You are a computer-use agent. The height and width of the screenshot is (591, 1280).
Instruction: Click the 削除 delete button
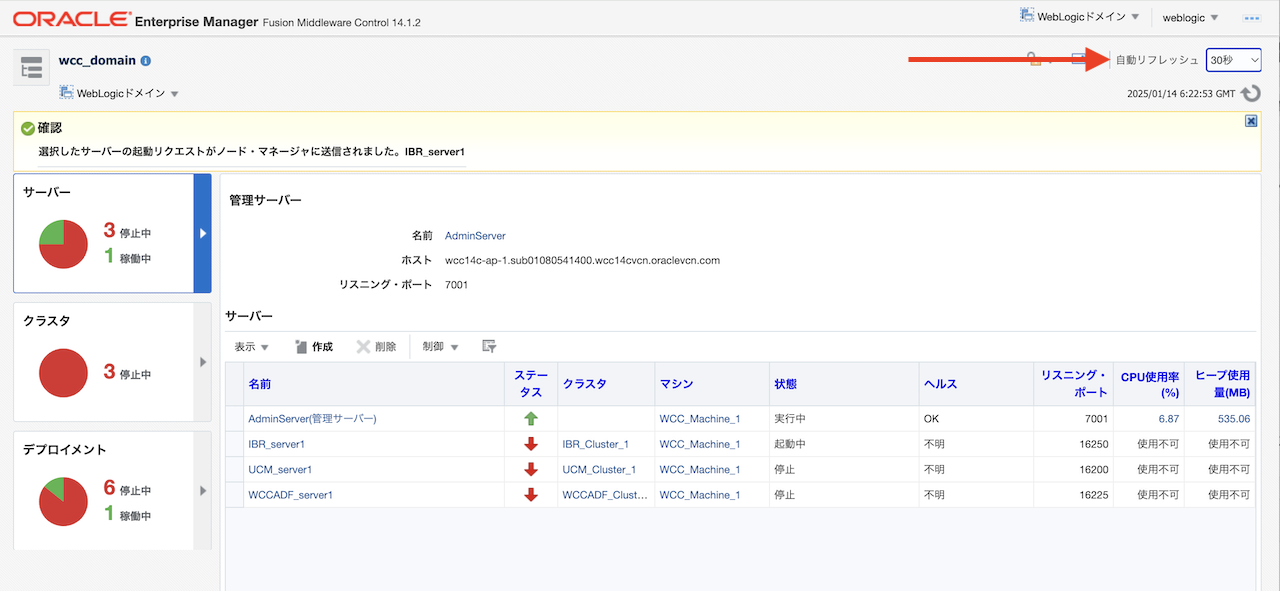(x=376, y=347)
